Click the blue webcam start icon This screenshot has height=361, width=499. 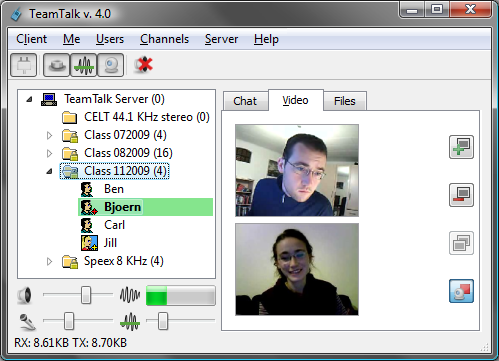tap(461, 291)
